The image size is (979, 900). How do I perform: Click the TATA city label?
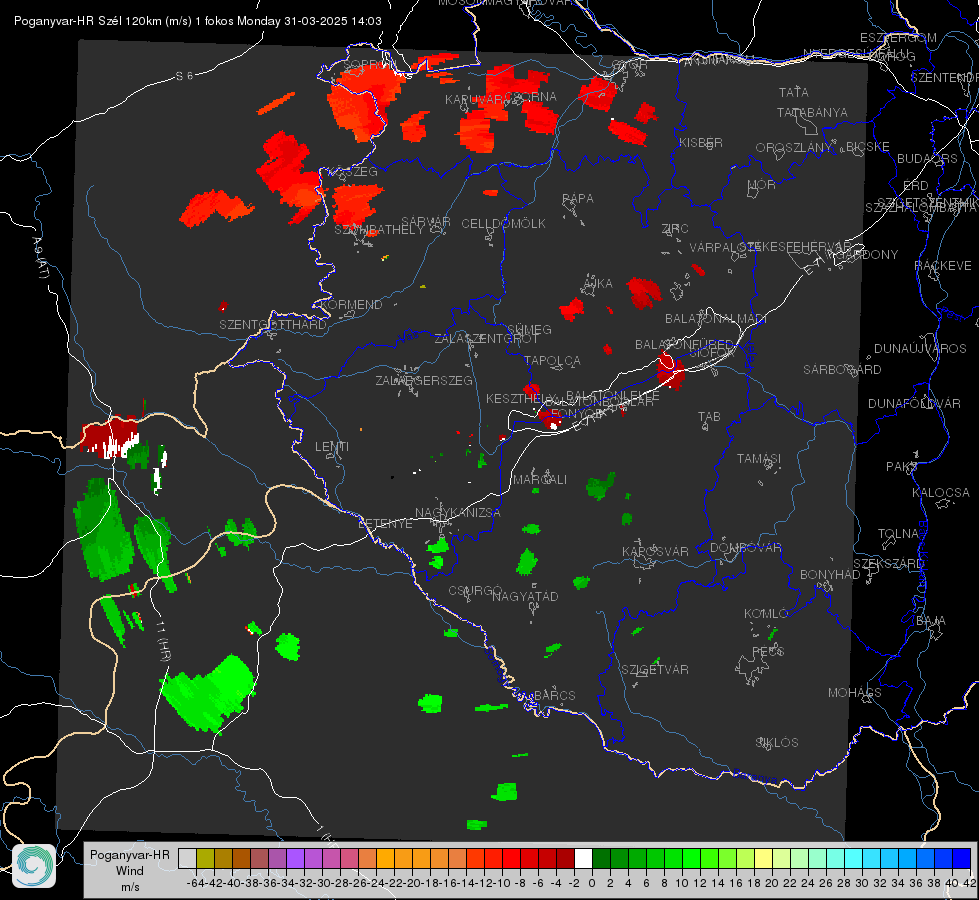[x=794, y=92]
